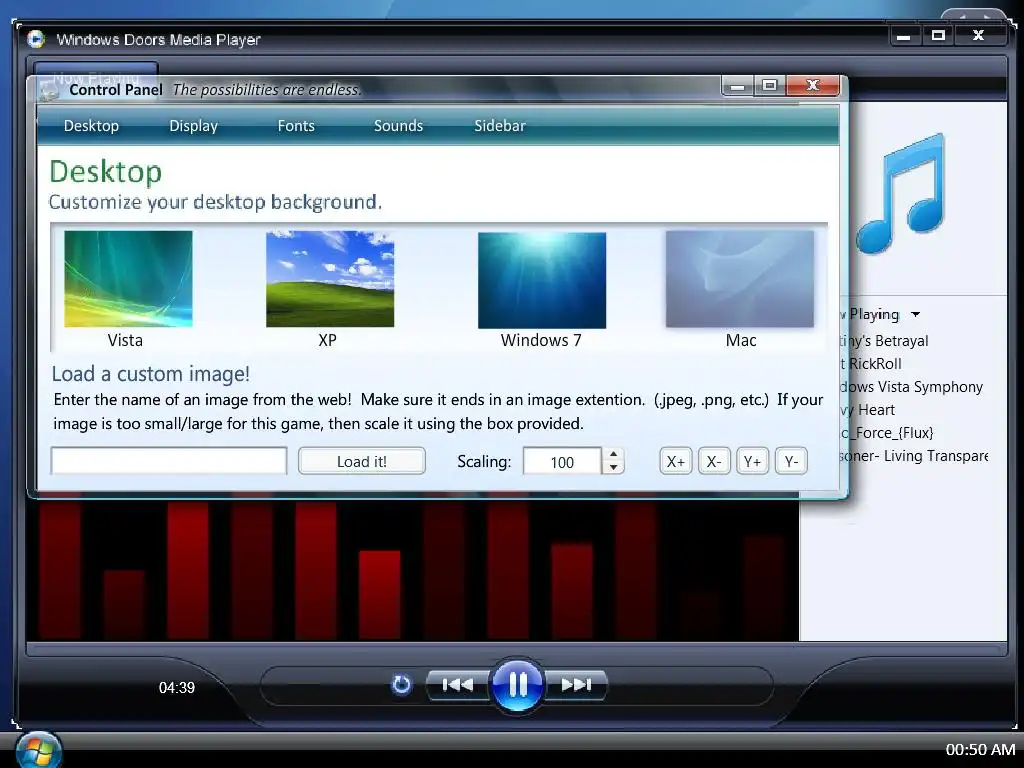Click the taskbar clock showing 00:50 AM
Viewport: 1024px width, 768px height.
coord(980,750)
